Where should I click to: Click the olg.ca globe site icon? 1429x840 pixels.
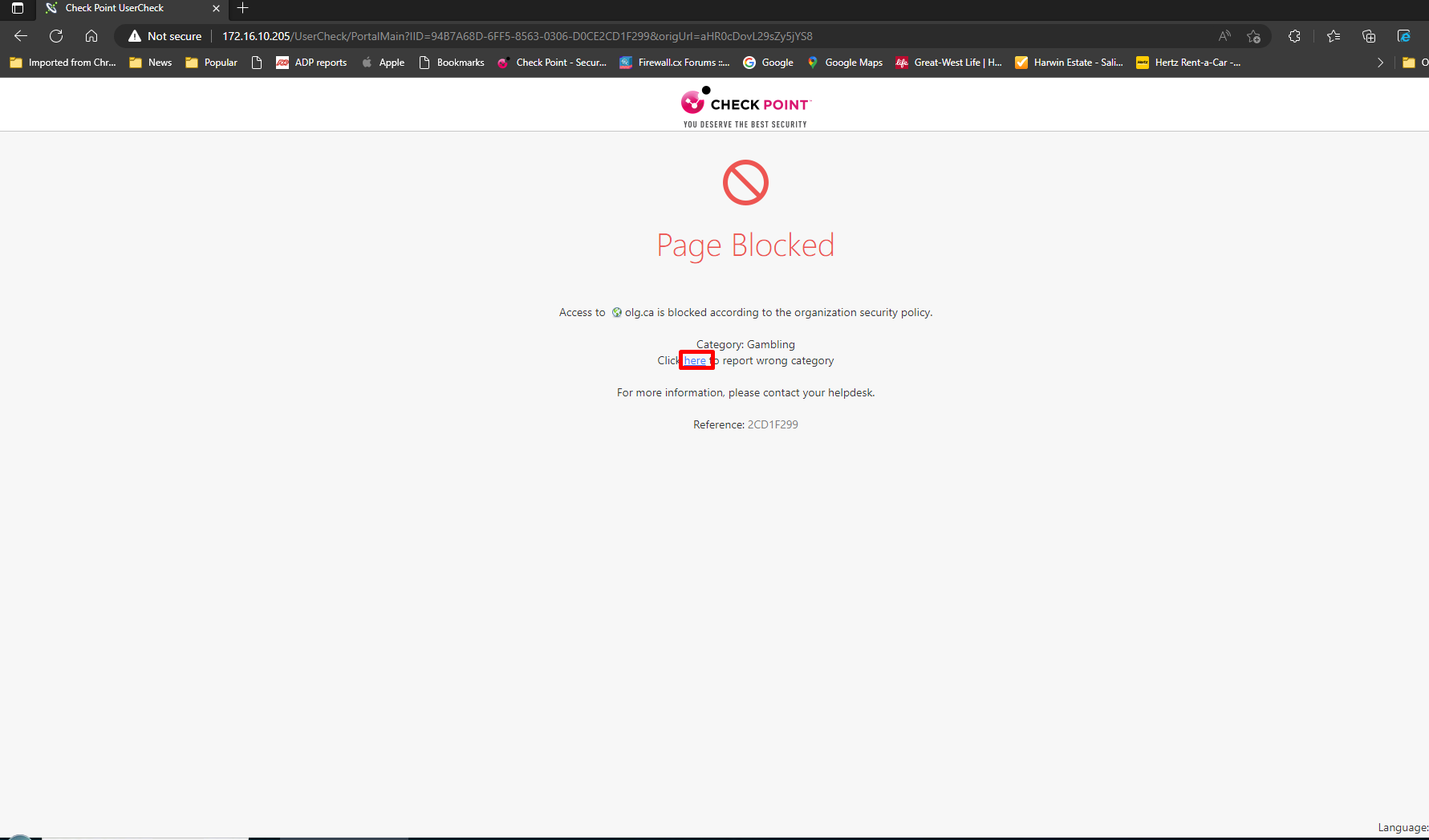(x=616, y=313)
